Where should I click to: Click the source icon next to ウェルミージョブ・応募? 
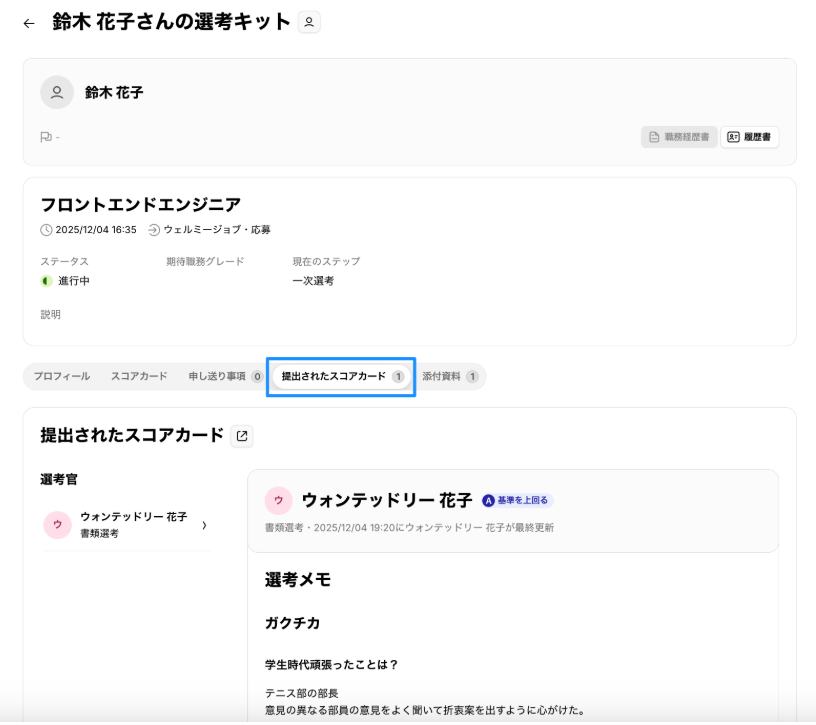coord(154,230)
